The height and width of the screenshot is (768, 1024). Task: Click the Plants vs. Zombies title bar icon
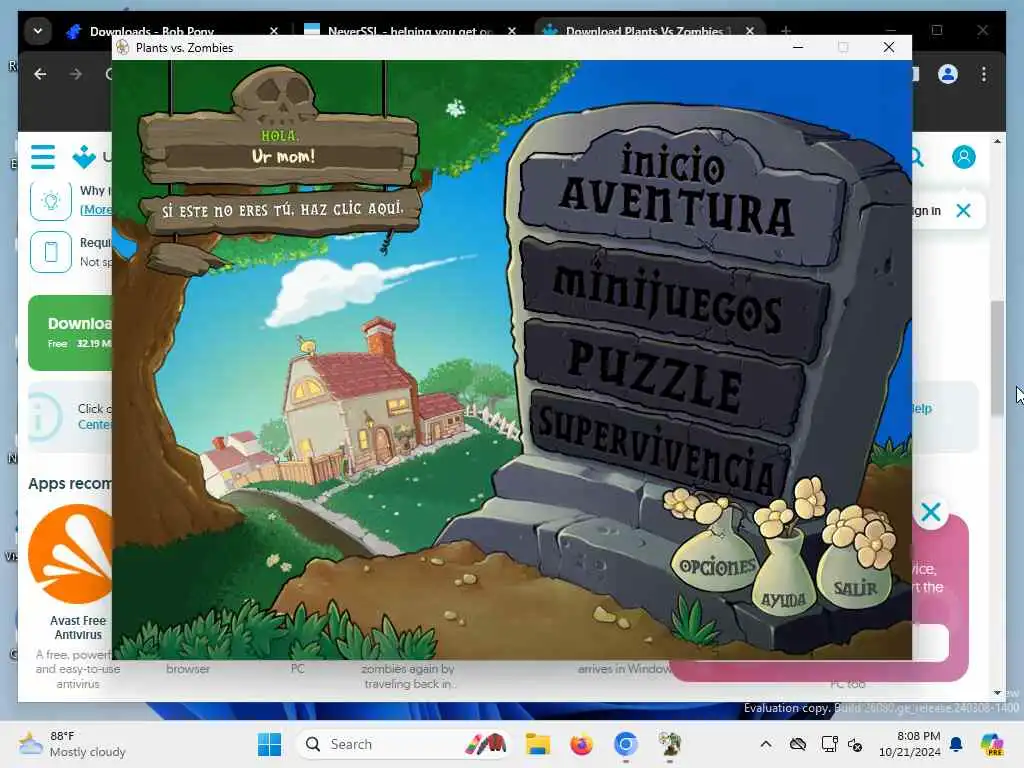[x=123, y=48]
